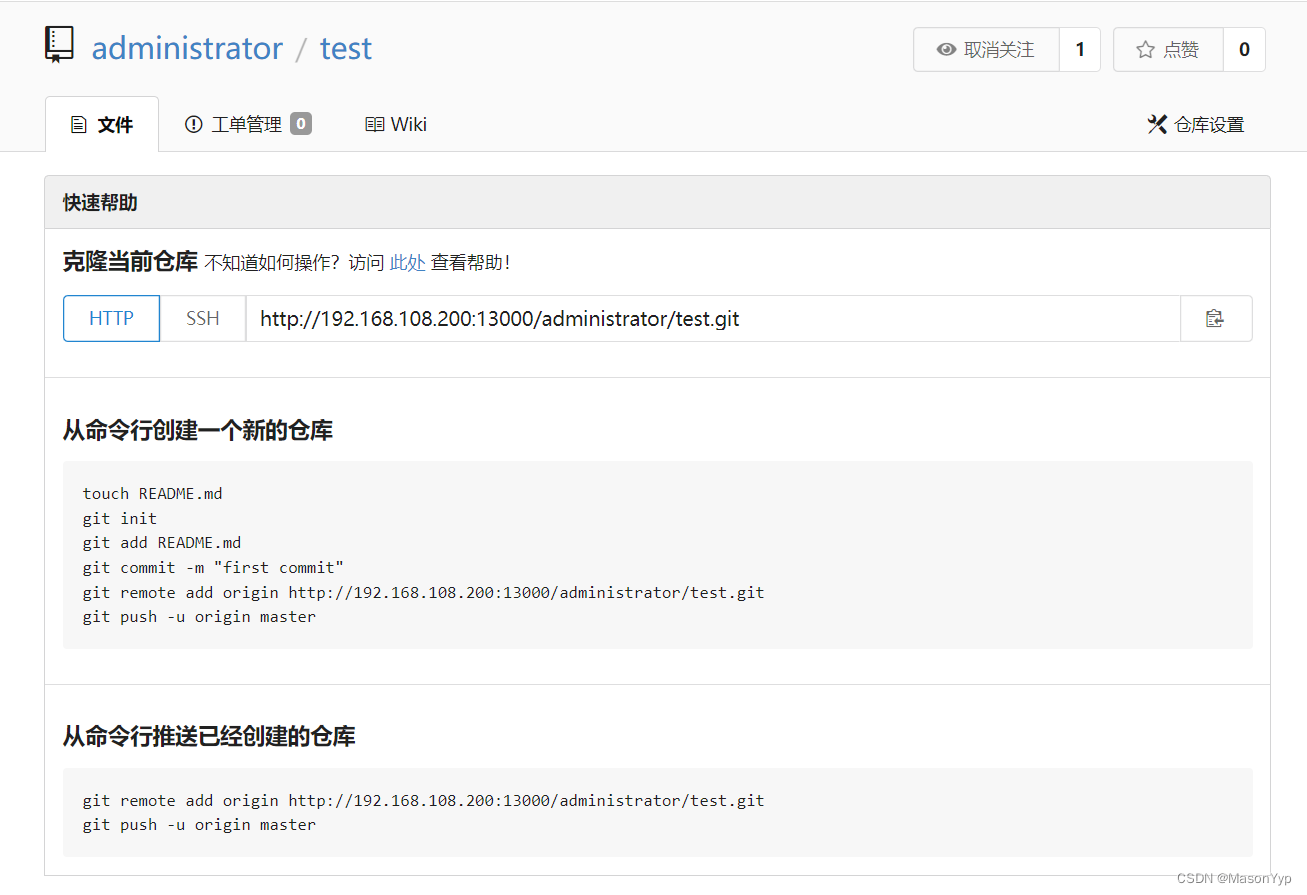Click the copy clone URL icon
The height and width of the screenshot is (895, 1307).
[1216, 318]
